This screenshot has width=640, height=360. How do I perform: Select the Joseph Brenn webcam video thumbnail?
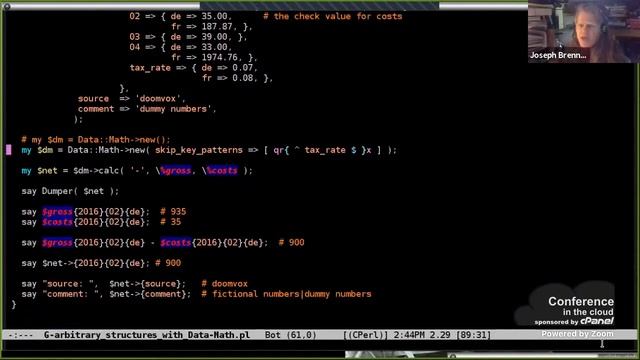pyautogui.click(x=584, y=31)
